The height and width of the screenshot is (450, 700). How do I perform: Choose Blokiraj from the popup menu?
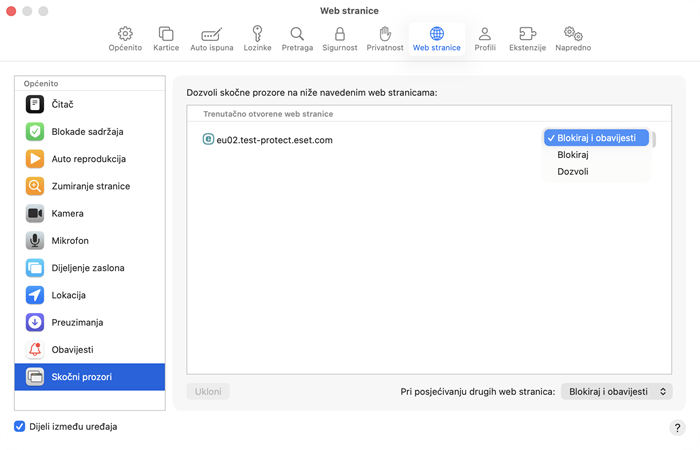tap(573, 155)
